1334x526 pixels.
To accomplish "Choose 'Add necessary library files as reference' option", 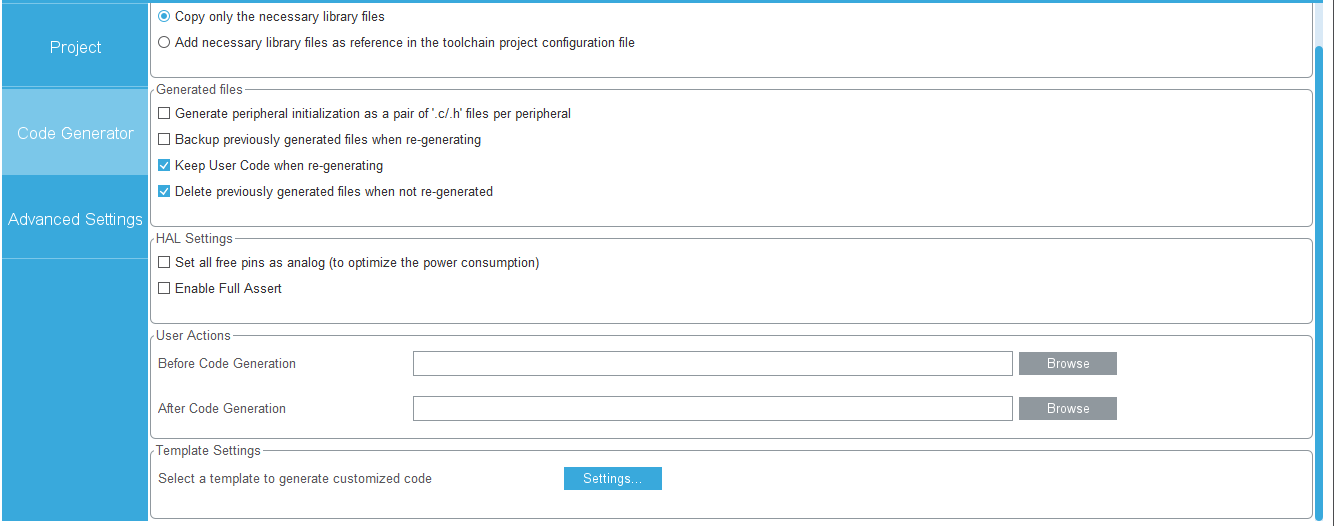I will [164, 43].
